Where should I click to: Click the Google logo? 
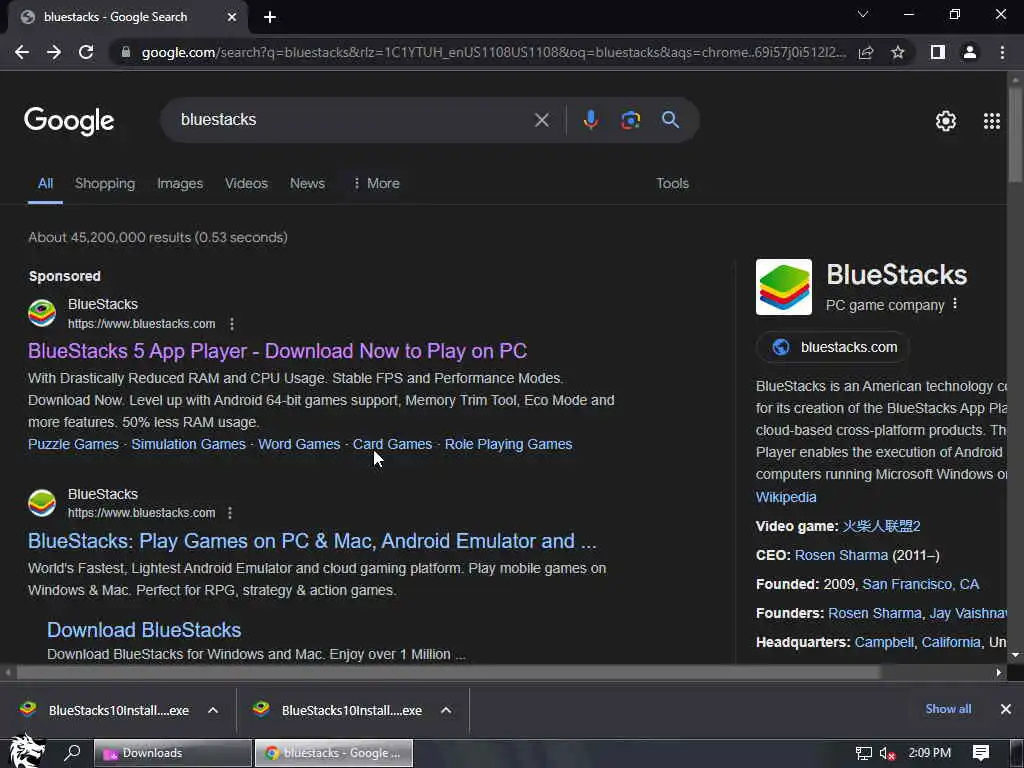69,121
